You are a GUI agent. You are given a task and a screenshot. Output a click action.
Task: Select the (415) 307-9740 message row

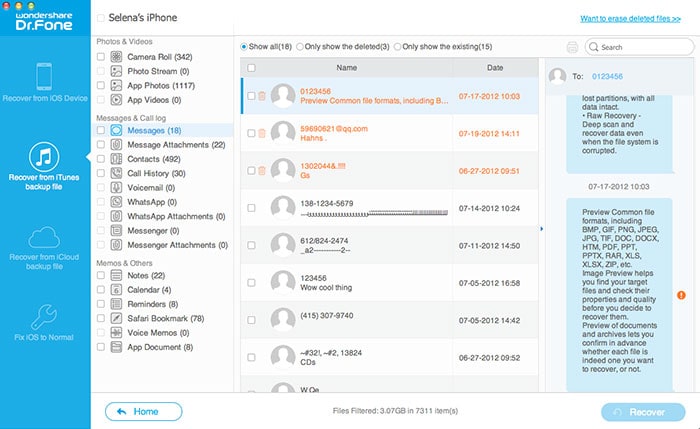coord(389,320)
